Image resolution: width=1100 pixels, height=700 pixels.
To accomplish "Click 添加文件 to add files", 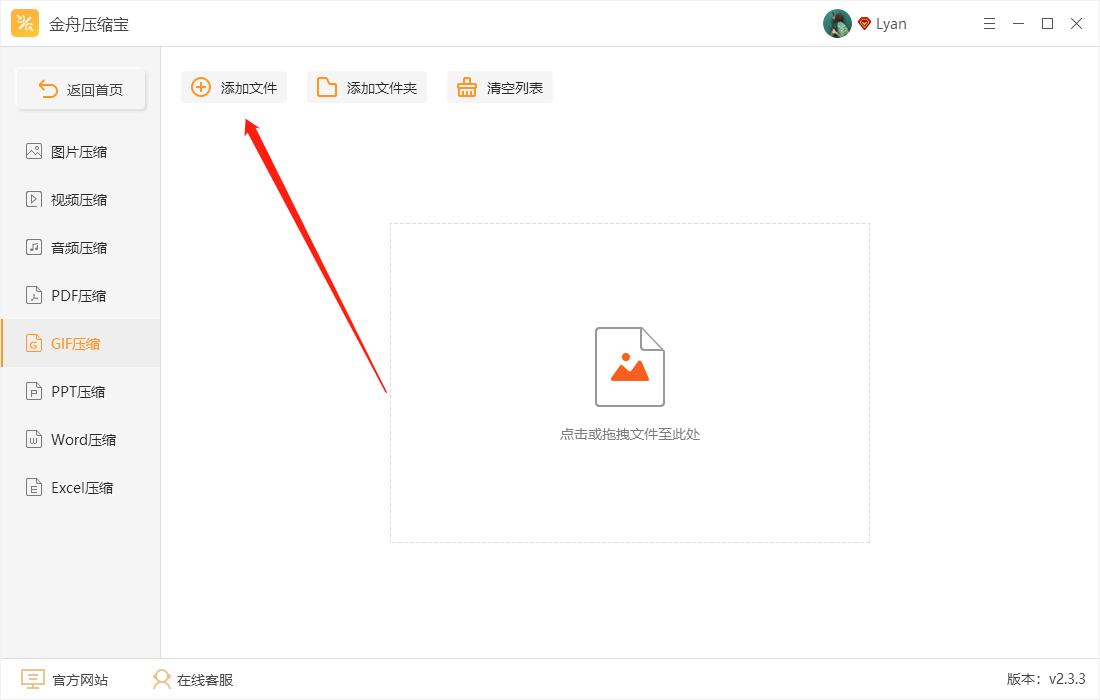I will (x=233, y=87).
